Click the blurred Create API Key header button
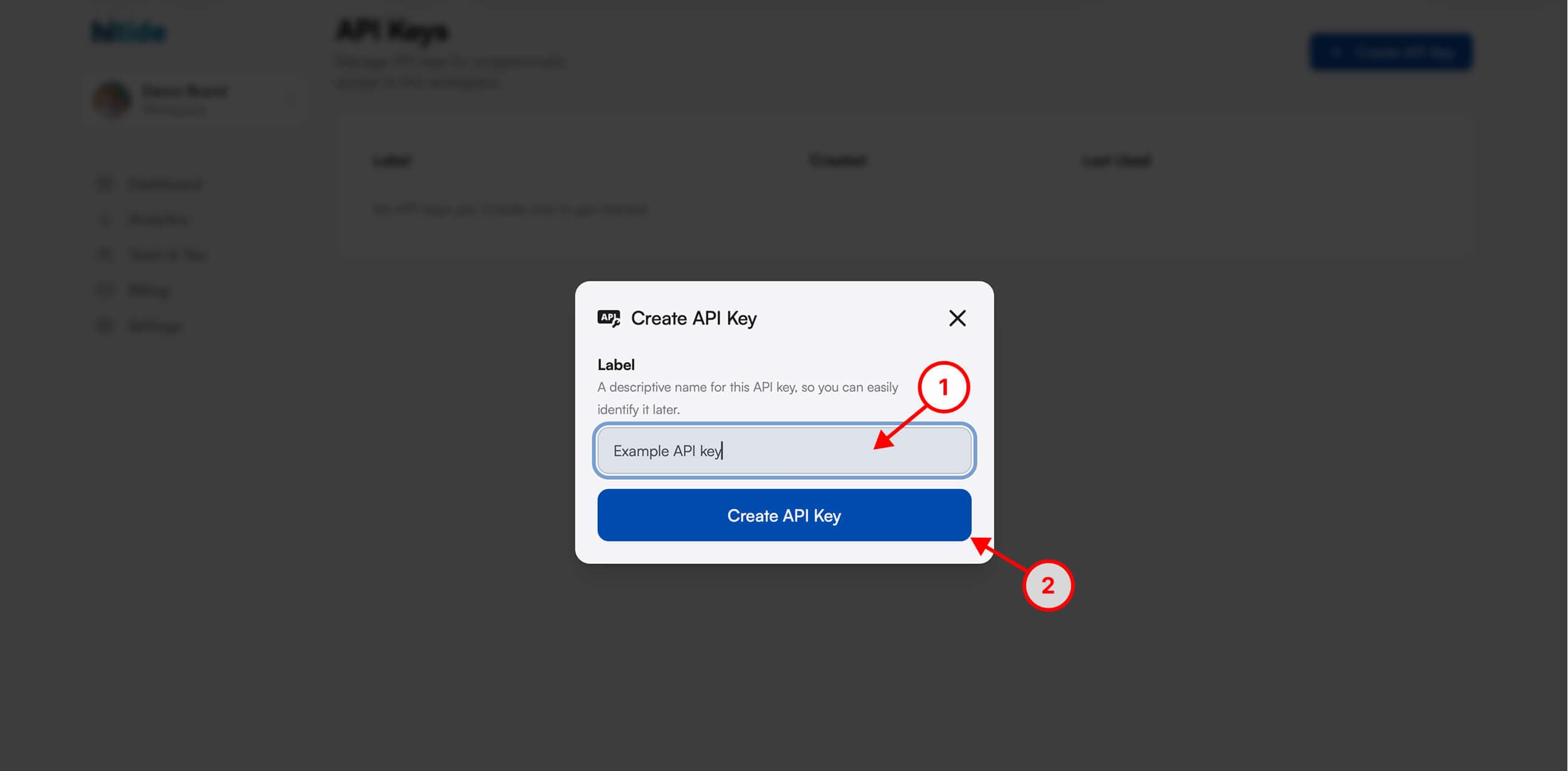The image size is (1568, 771). click(1391, 52)
